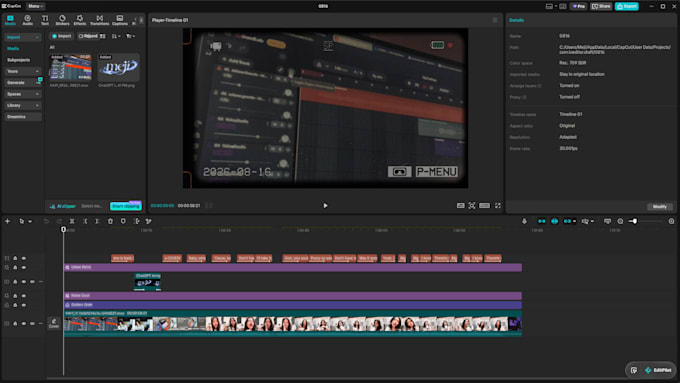Image resolution: width=680 pixels, height=383 pixels.
Task: Open the media sort dropdown
Action: pyautogui.click(x=116, y=36)
